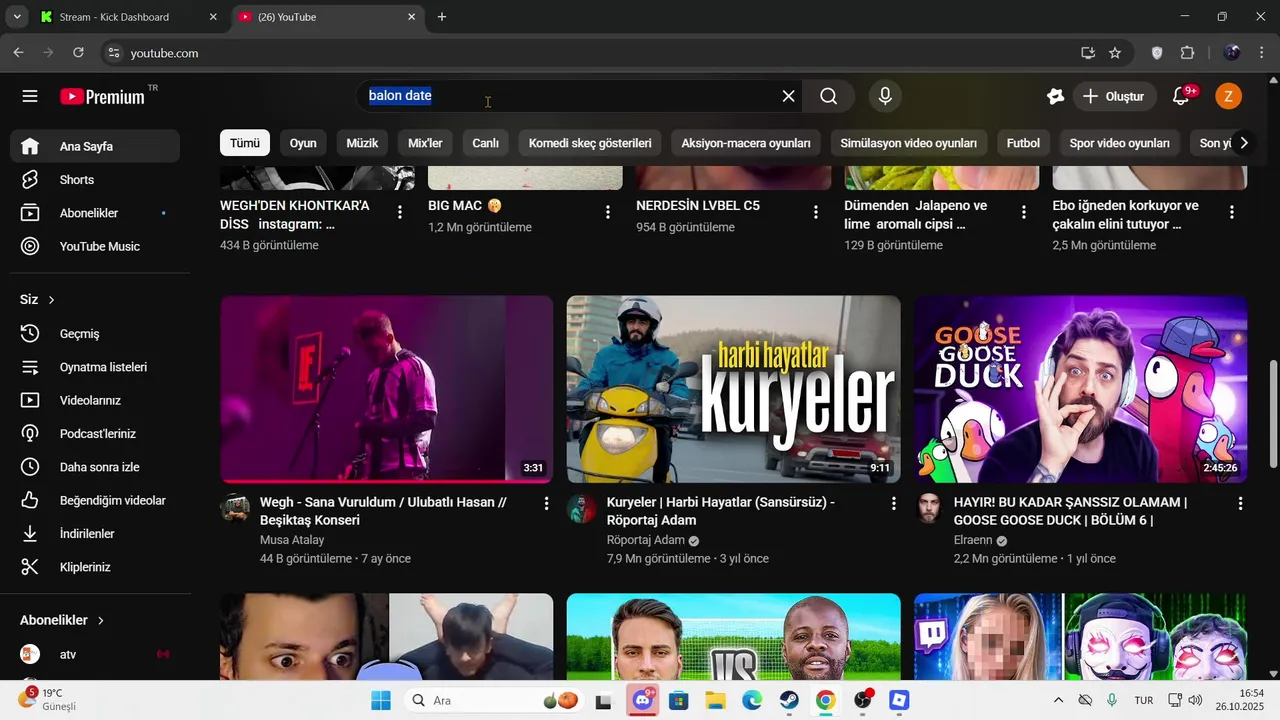Viewport: 1280px width, 720px height.
Task: Open İndirilenler downloads
Action: 95,534
